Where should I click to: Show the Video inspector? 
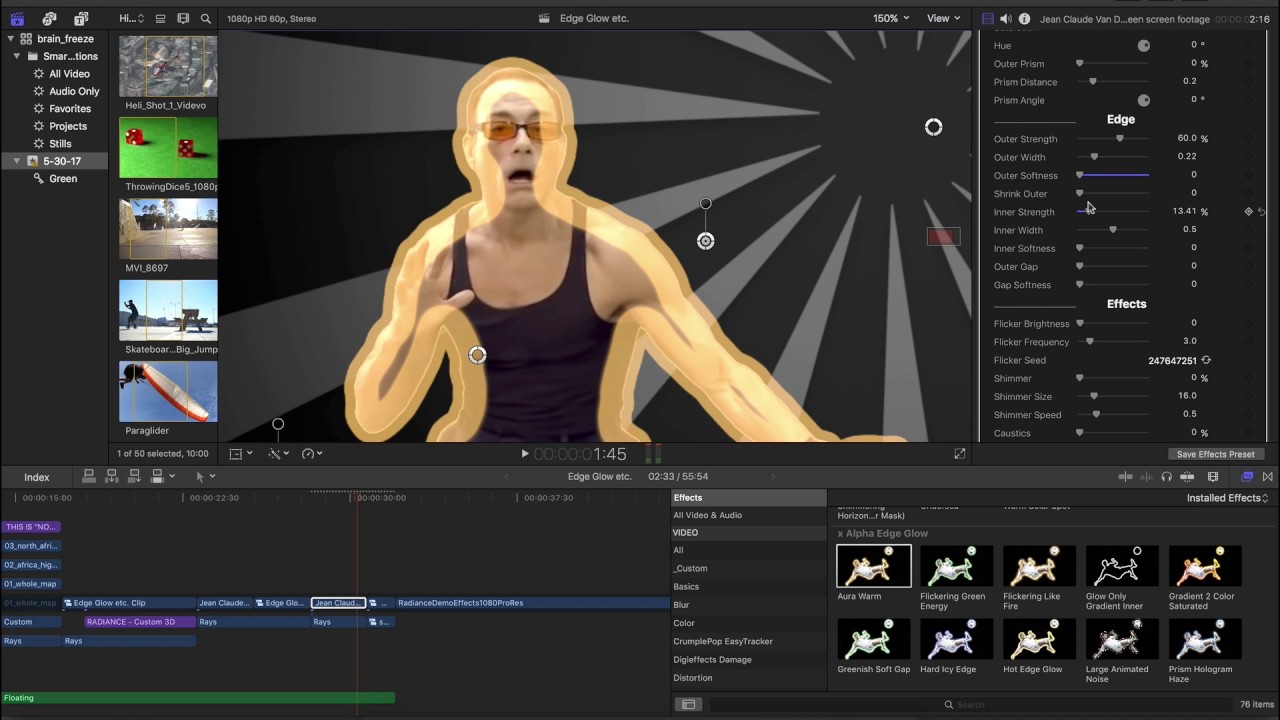point(988,19)
